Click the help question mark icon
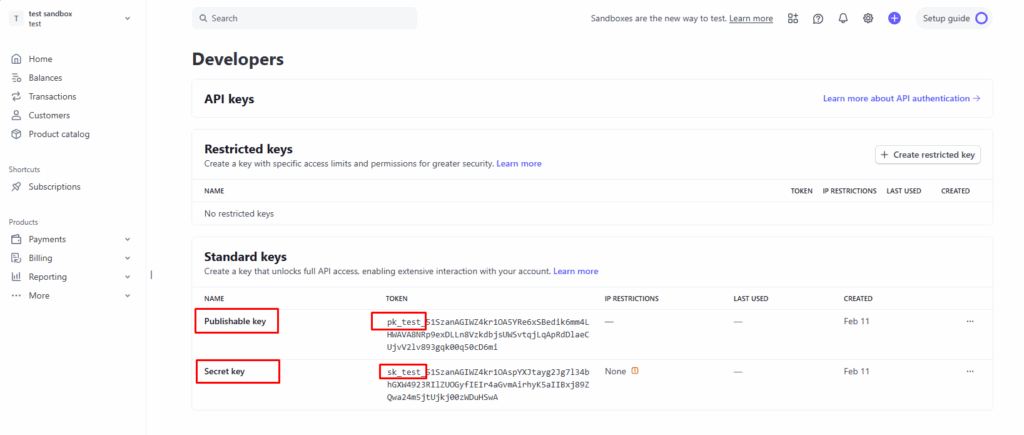 (818, 18)
